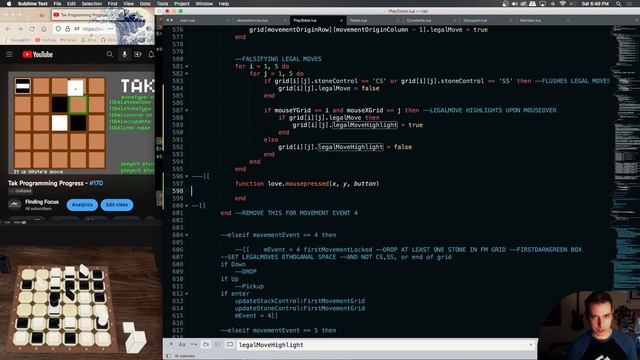The width and height of the screenshot is (640, 360).
Task: Fold code at line 582
Action: (187, 73)
